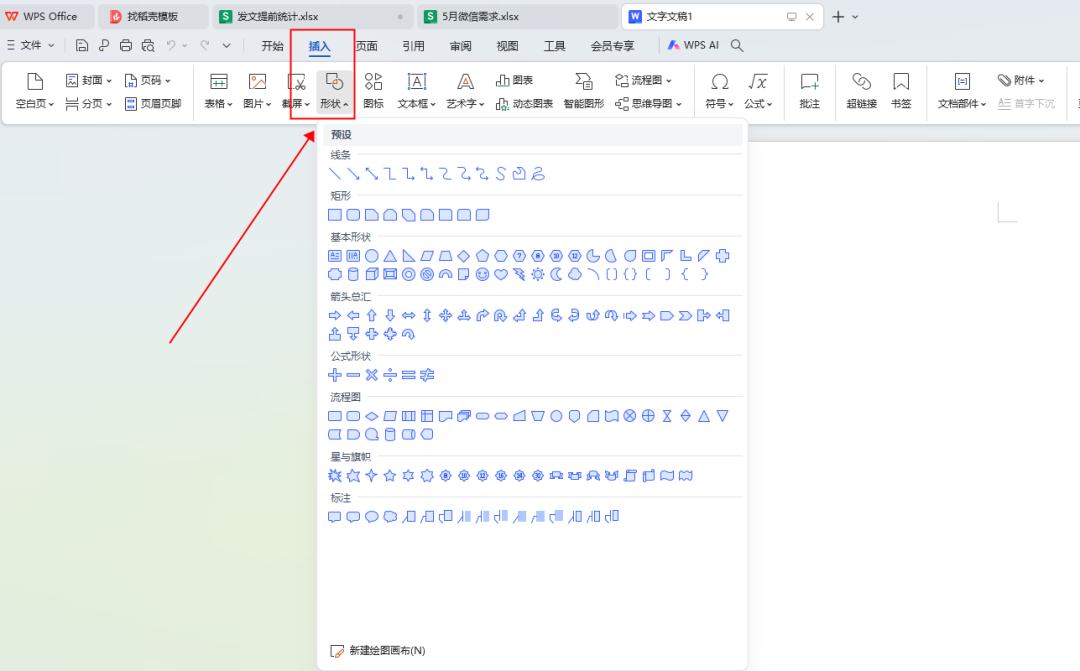Insert the flowchart summing junction shape
The height and width of the screenshot is (671, 1080).
pos(630,416)
